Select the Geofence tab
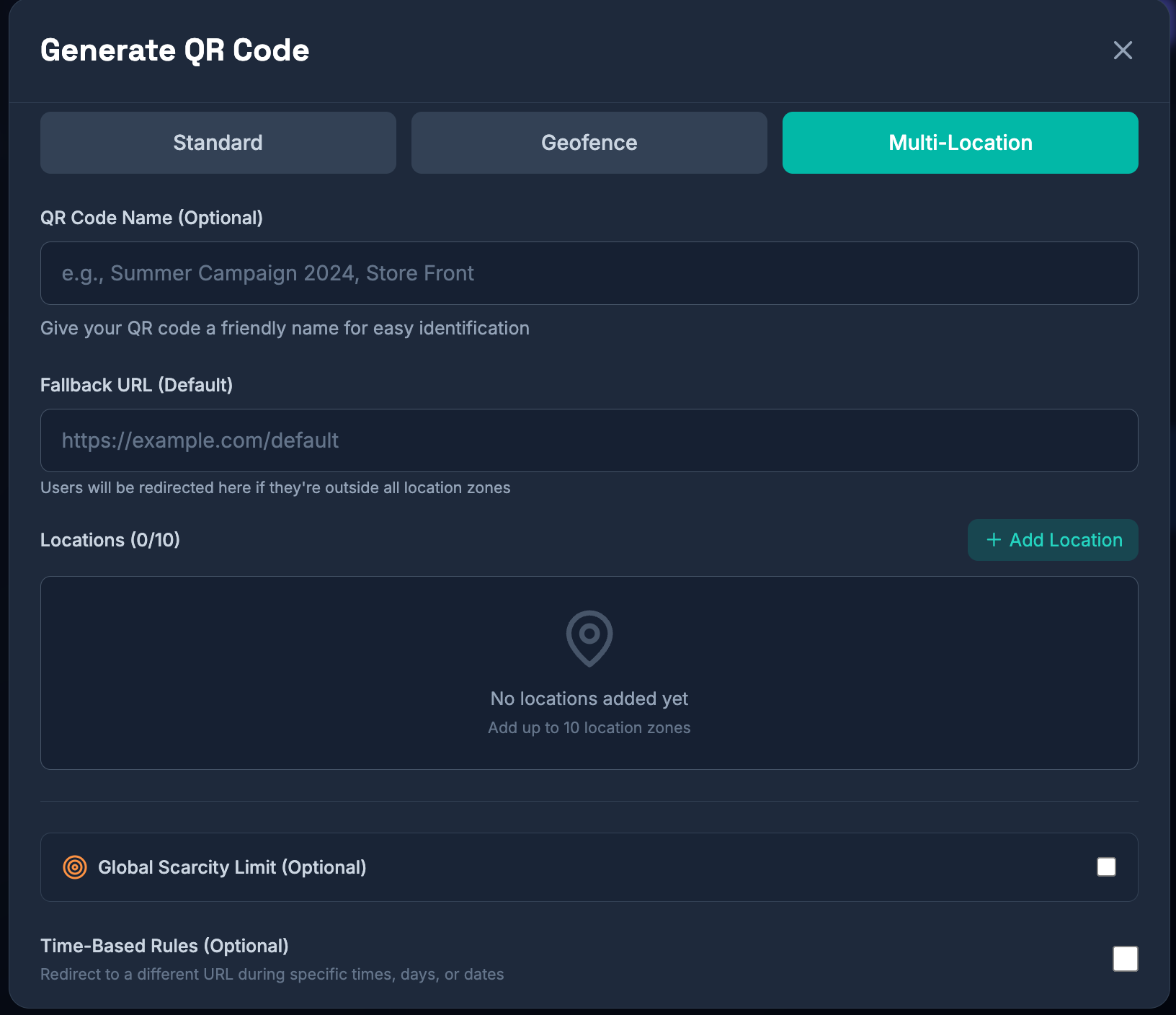This screenshot has height=1015, width=1176. 589,143
